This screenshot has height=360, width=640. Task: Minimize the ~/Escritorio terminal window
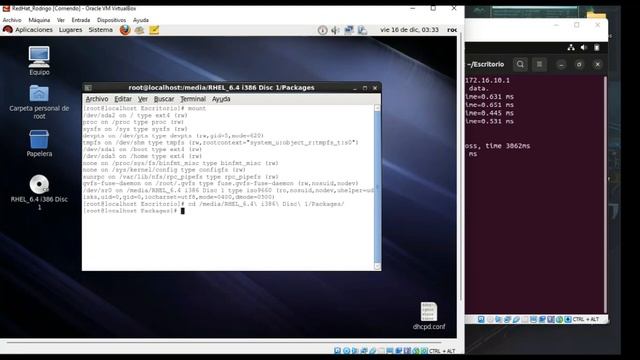562,64
